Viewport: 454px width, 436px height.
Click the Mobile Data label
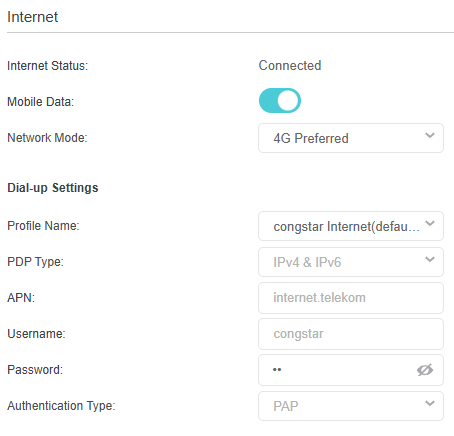point(40,102)
